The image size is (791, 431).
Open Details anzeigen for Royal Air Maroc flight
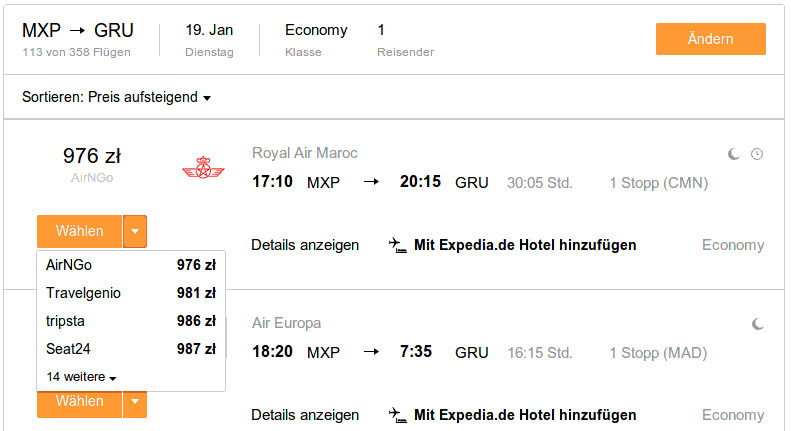click(x=305, y=245)
